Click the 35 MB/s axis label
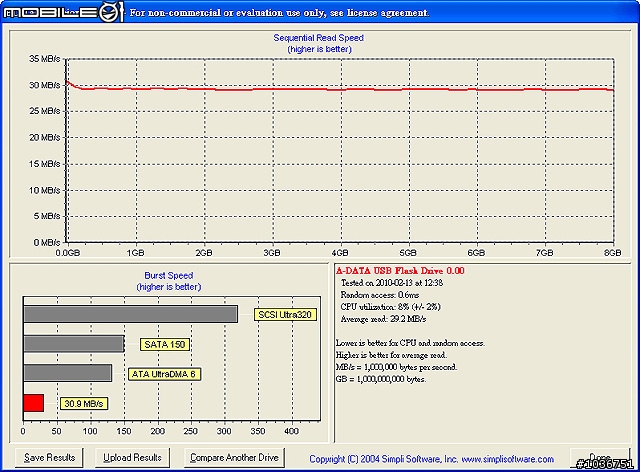640x472 pixels. click(44, 59)
